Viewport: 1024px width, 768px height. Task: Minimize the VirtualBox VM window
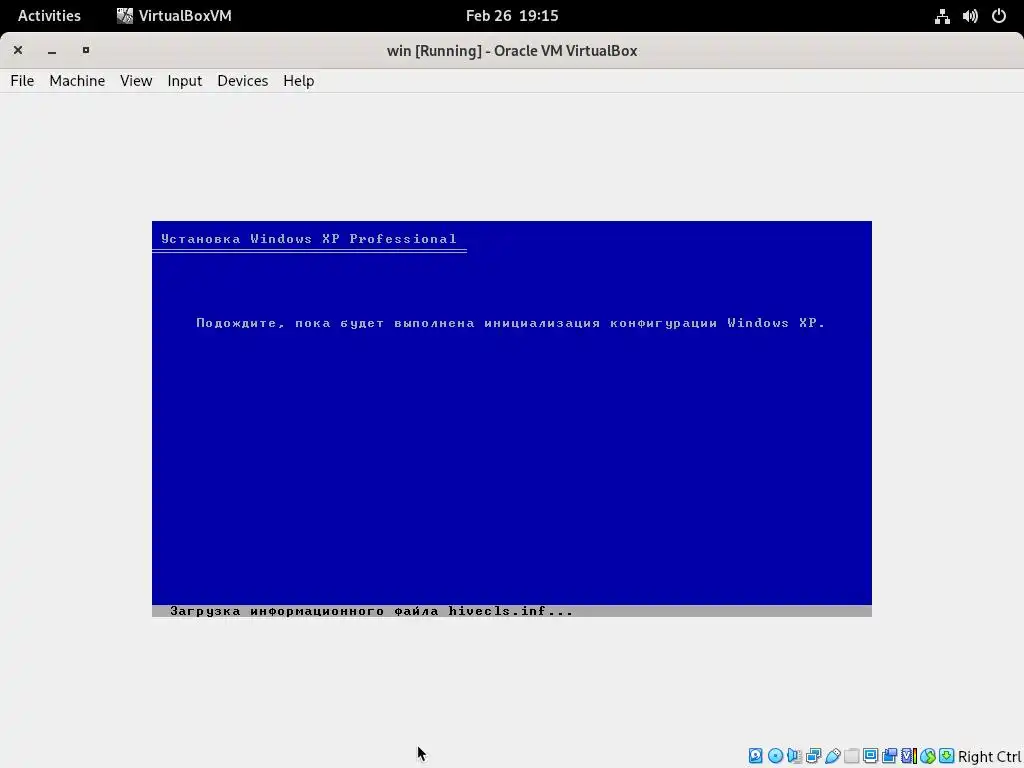click(x=52, y=50)
